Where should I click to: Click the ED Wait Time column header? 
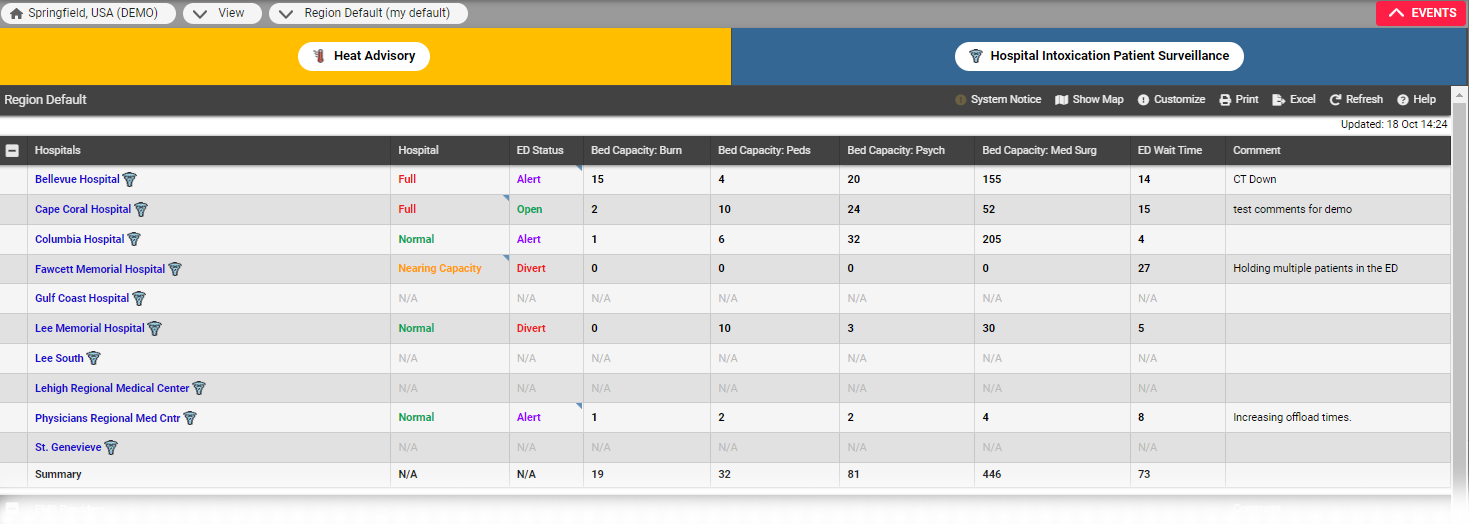(x=1170, y=151)
